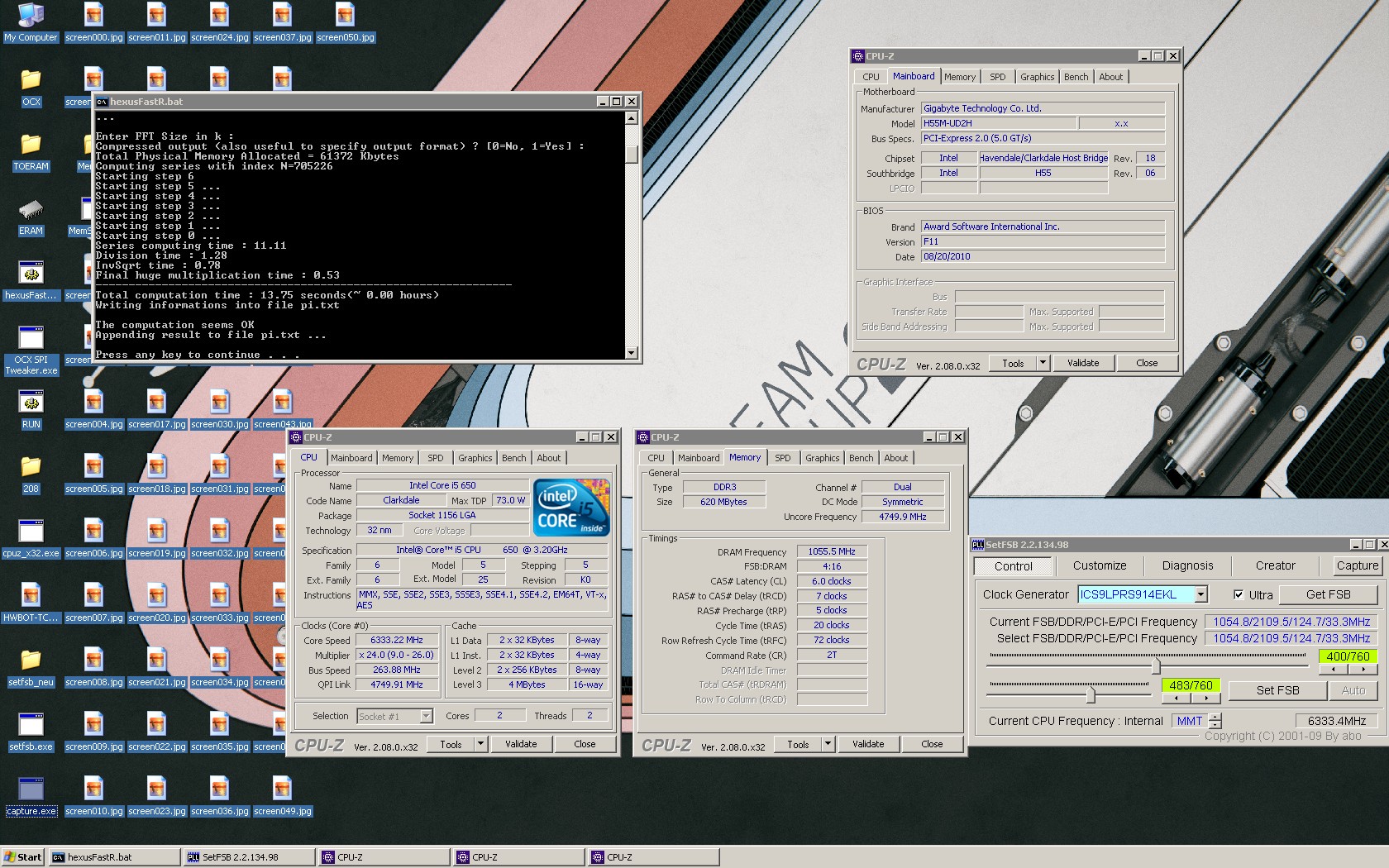Viewport: 1389px width, 868px height.
Task: Open the screen036.jpg image file
Action: tap(219, 797)
